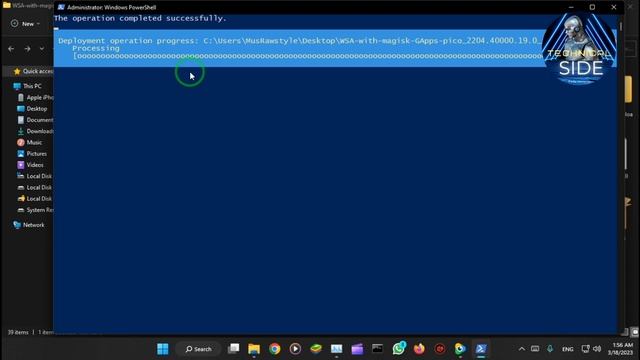
Task: Launch Google Chrome from the taskbar
Action: tap(275, 349)
